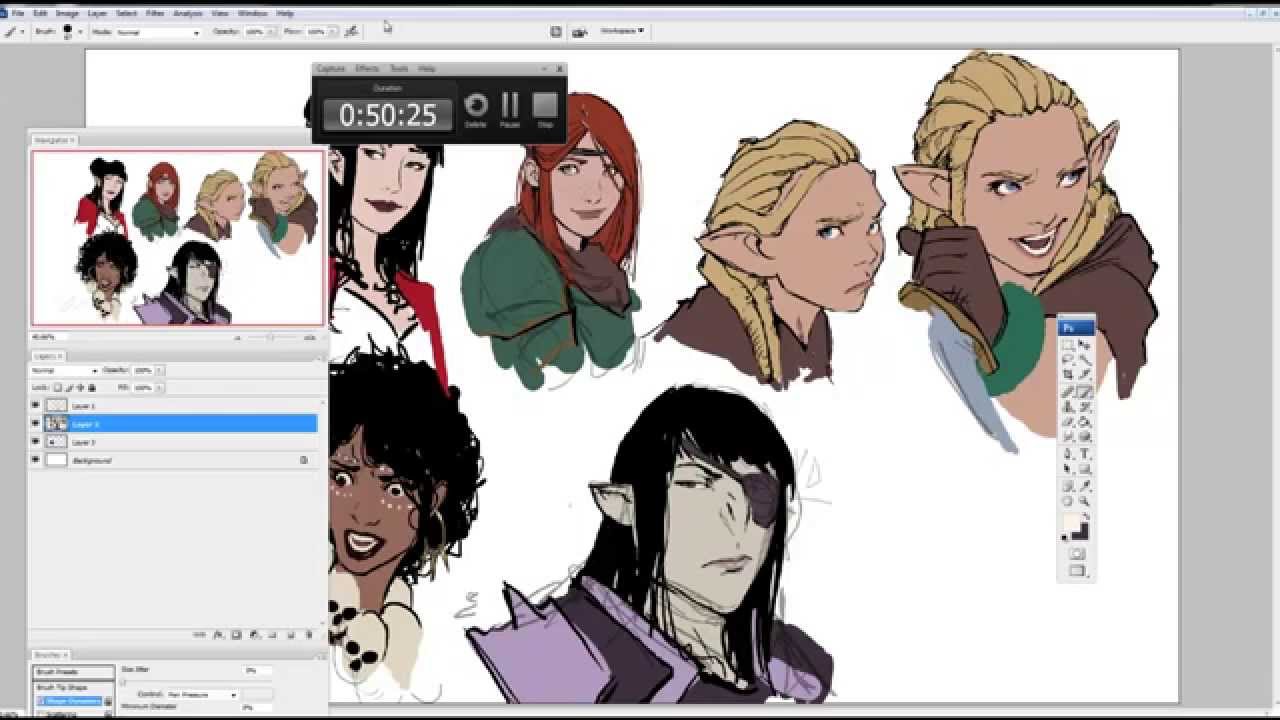Select the Rectangular Marquee tool
1280x720 pixels.
[x=1068, y=345]
